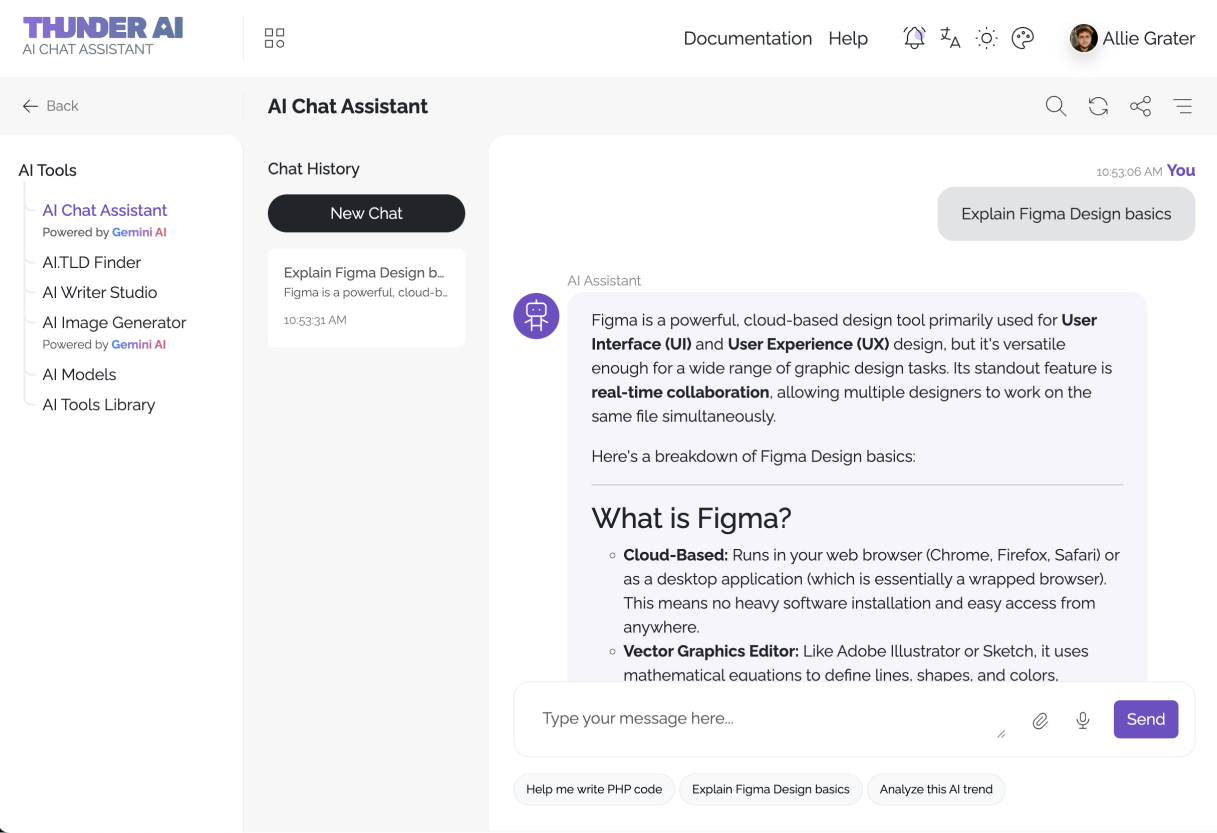Open the hamburger menu lines icon

(x=1182, y=106)
